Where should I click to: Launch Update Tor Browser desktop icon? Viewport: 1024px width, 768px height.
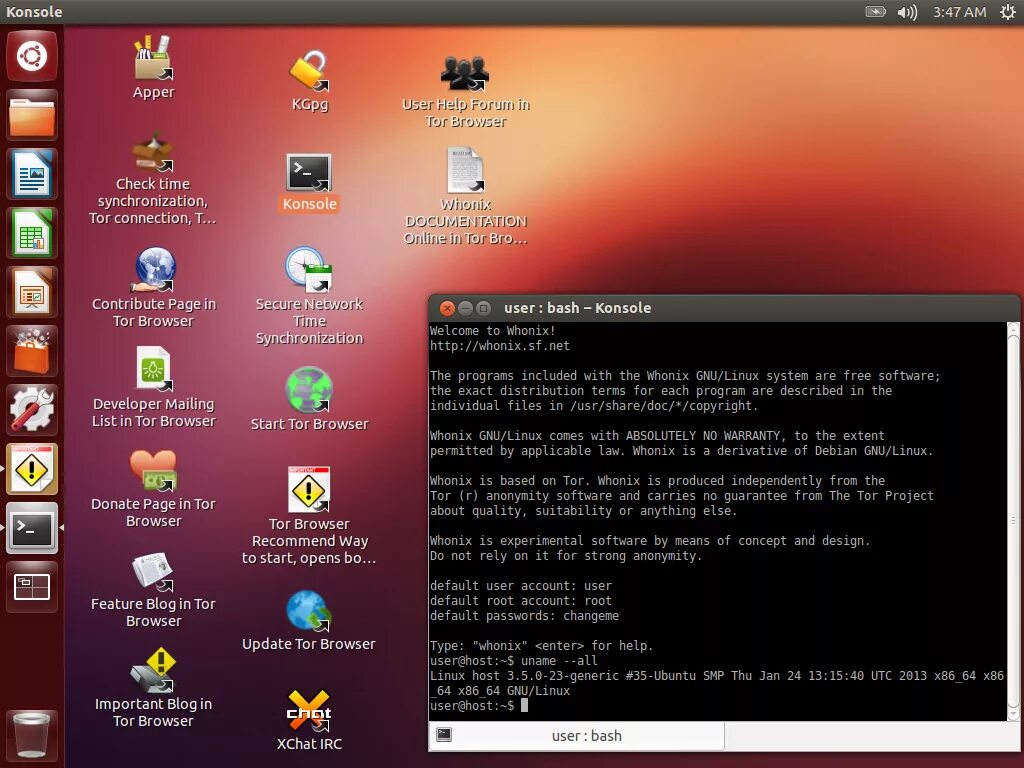[x=309, y=621]
